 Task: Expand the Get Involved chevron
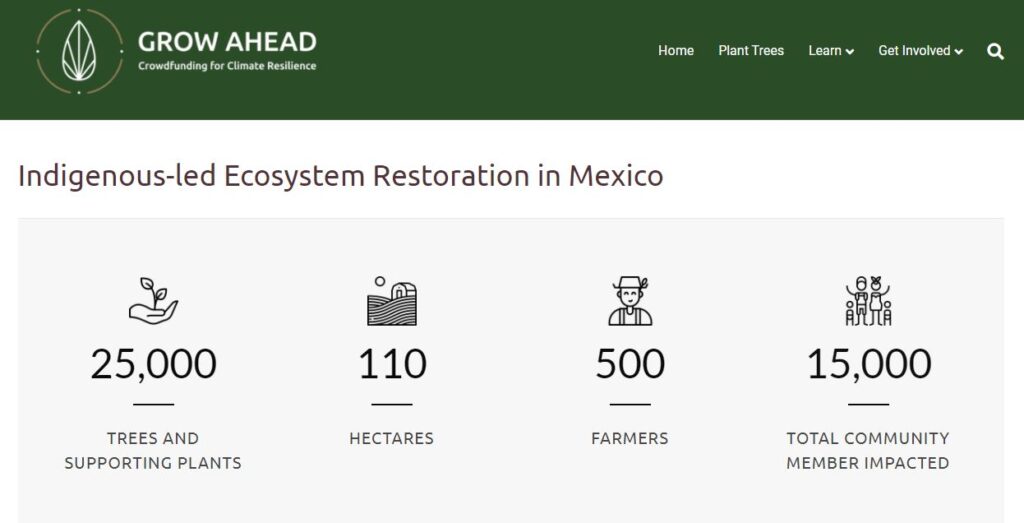tap(959, 52)
